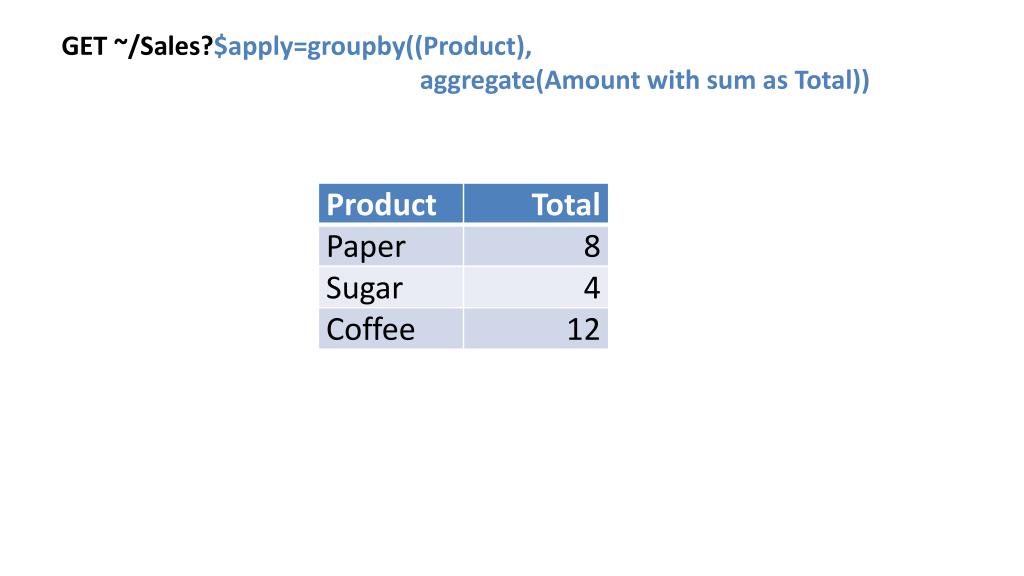Click the closing parentheses after Total

(x=862, y=81)
